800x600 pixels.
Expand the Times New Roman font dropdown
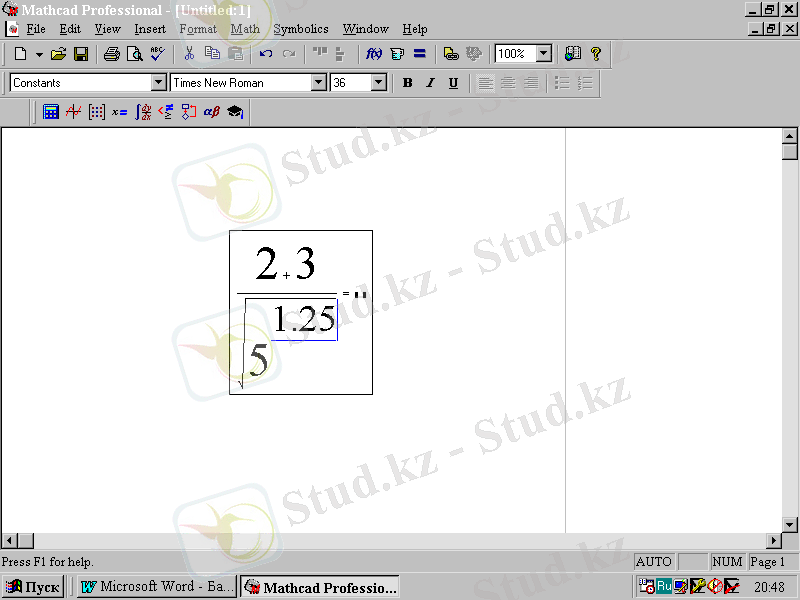(318, 83)
